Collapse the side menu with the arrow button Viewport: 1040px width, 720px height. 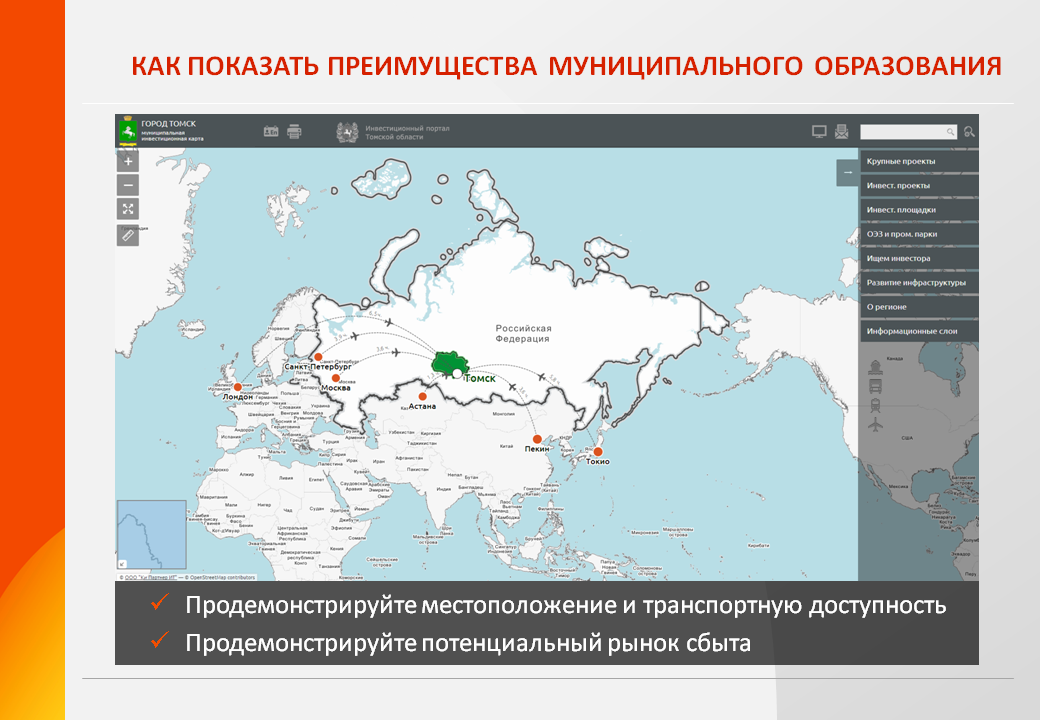click(x=848, y=172)
